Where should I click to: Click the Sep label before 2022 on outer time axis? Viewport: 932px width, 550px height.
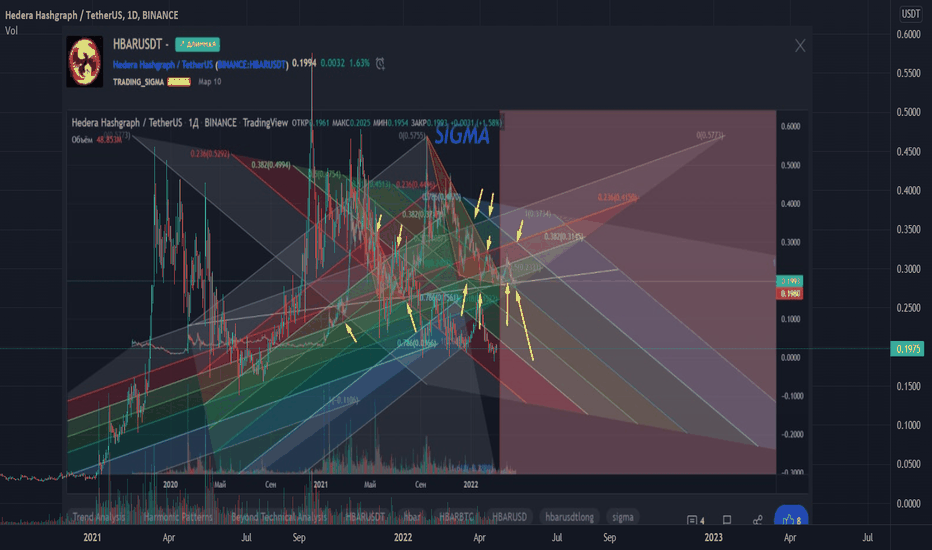point(299,537)
